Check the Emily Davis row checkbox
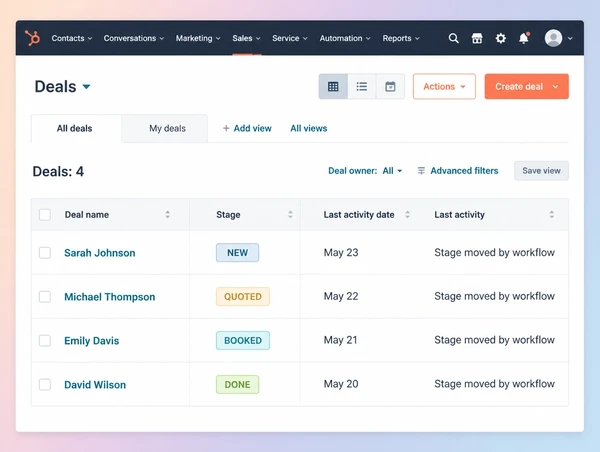 [45, 341]
